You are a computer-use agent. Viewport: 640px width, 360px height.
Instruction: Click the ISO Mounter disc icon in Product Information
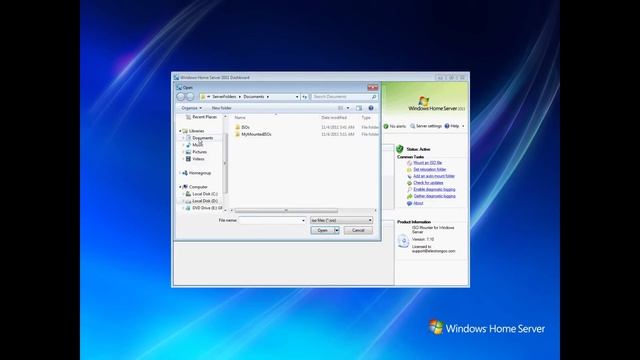click(x=403, y=241)
